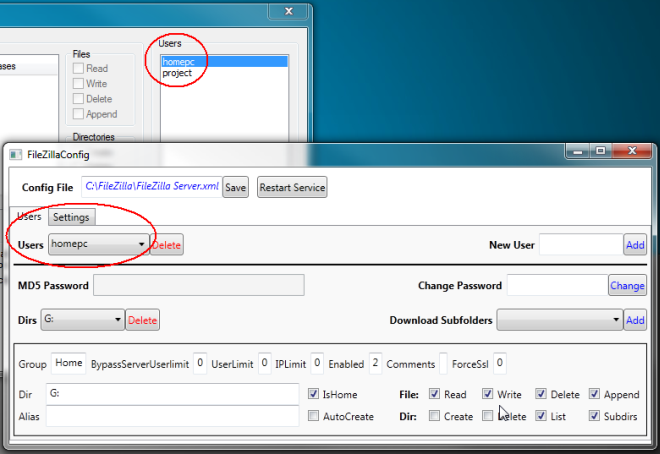The width and height of the screenshot is (660, 454).
Task: Switch to the Users tab in FileZillaConfig
Action: 29,216
